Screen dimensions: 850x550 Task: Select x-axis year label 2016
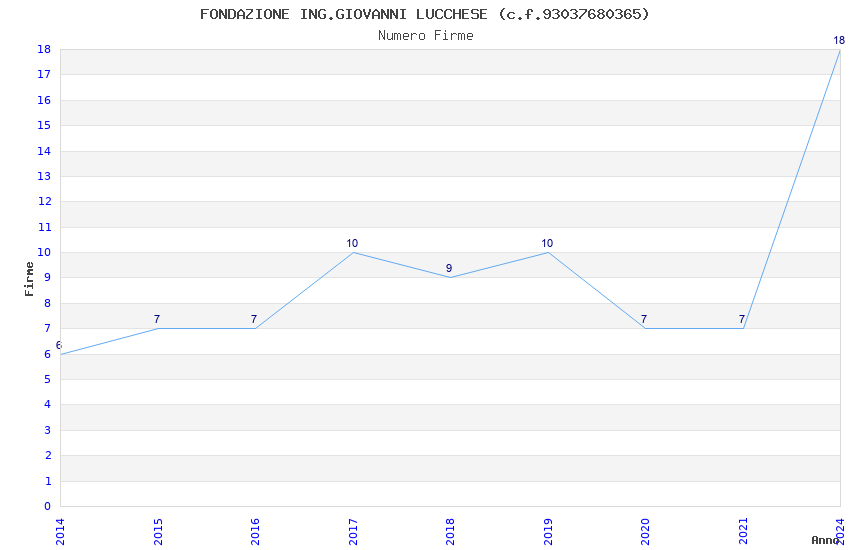(255, 532)
